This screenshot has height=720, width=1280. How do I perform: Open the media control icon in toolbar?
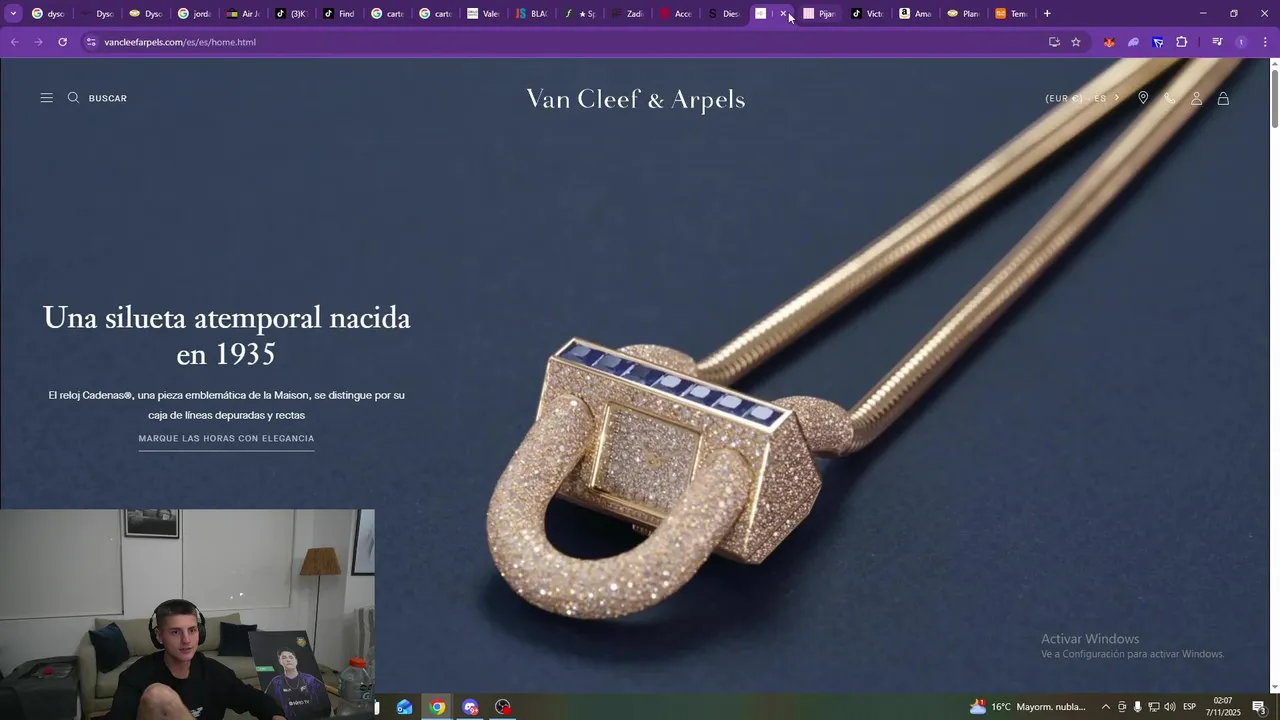(1217, 42)
